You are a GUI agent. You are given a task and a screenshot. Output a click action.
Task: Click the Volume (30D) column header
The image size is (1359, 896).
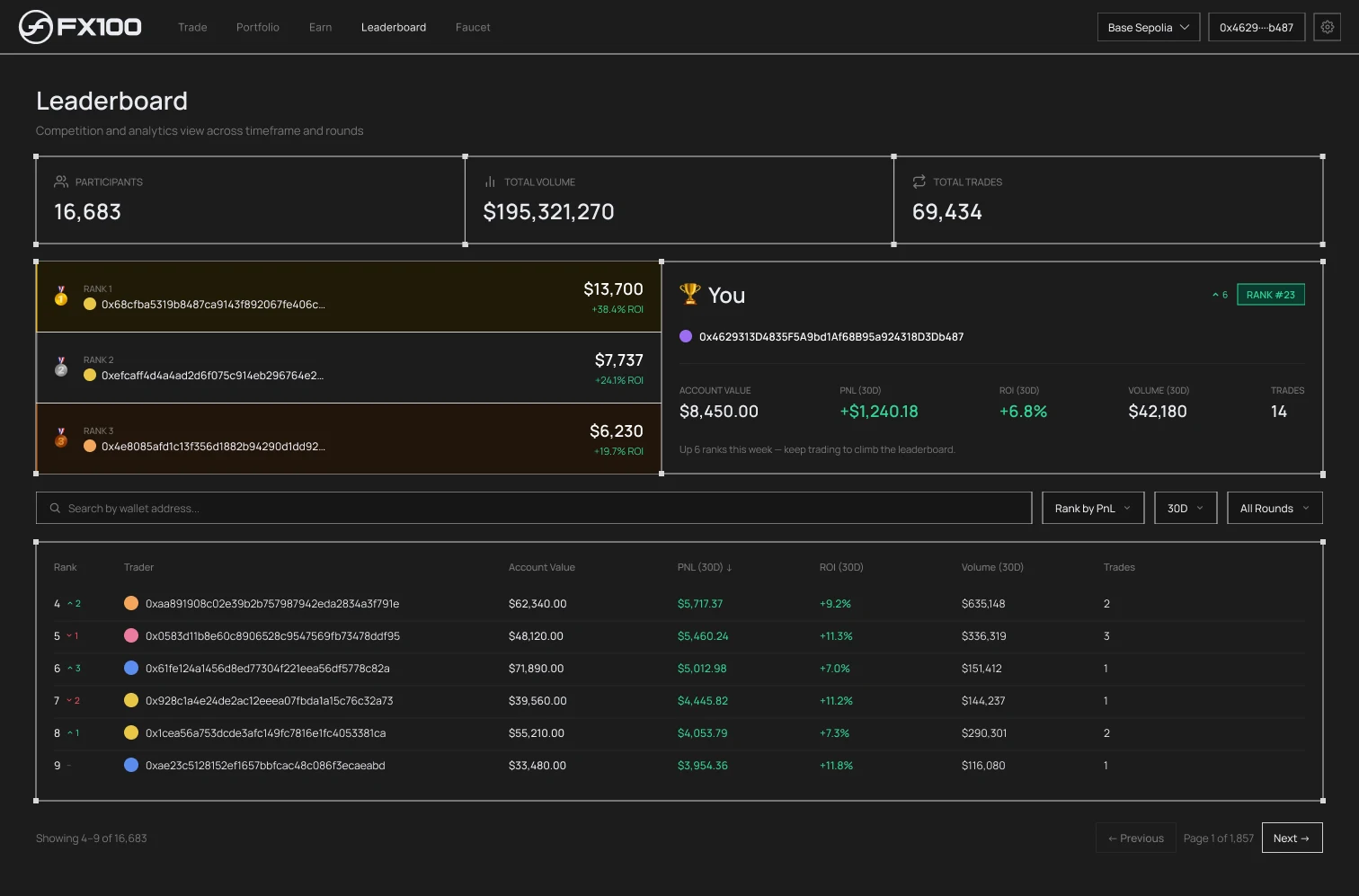(x=992, y=567)
